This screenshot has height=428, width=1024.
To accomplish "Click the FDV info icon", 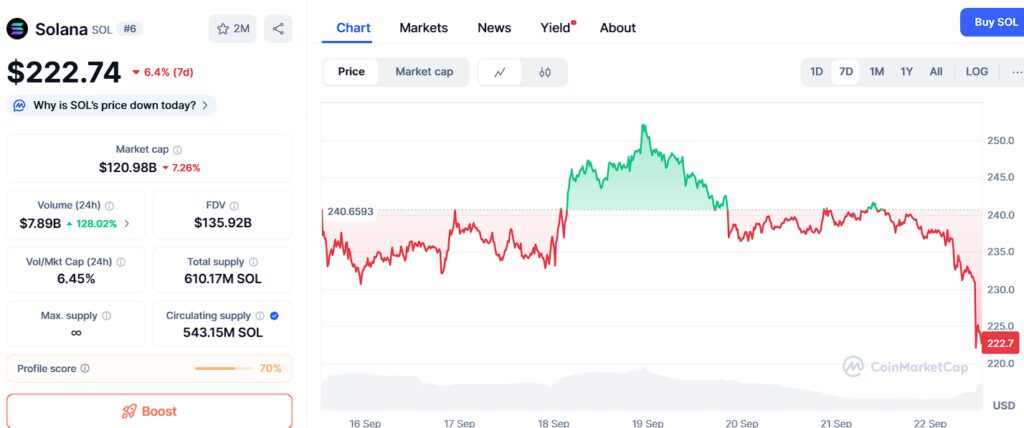I will coord(234,205).
